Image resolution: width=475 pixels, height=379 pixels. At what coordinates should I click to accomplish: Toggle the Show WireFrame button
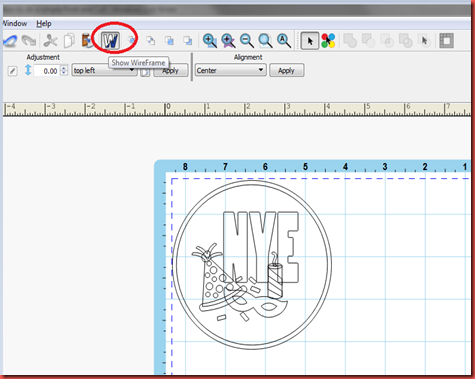click(111, 41)
